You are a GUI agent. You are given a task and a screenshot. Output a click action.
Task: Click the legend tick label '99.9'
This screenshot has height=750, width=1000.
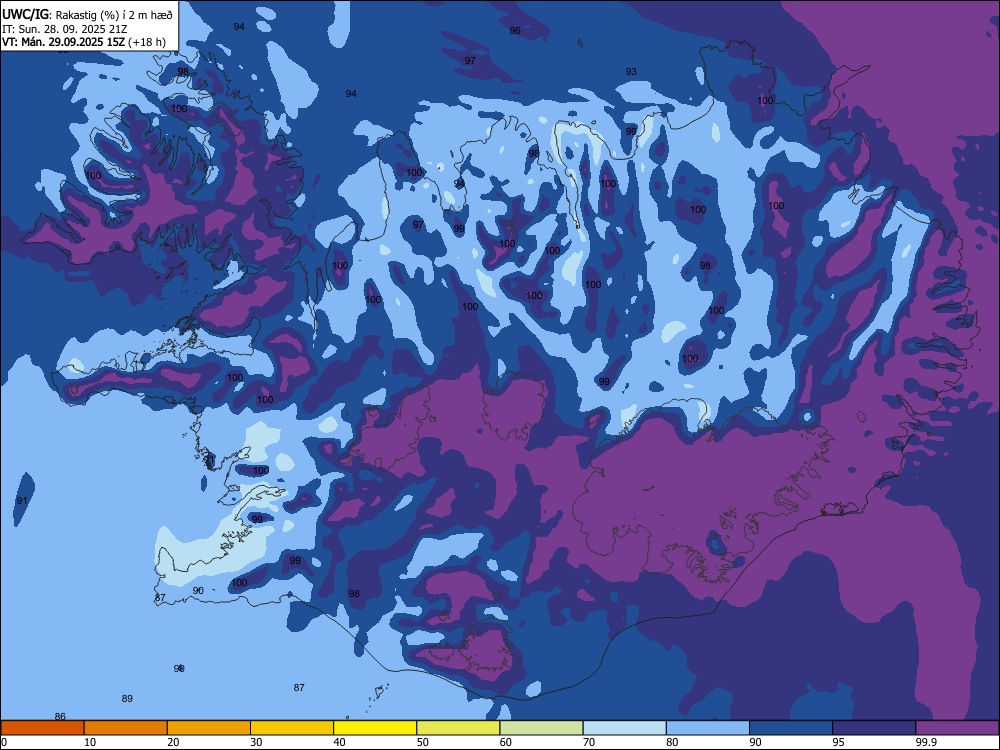click(x=925, y=742)
